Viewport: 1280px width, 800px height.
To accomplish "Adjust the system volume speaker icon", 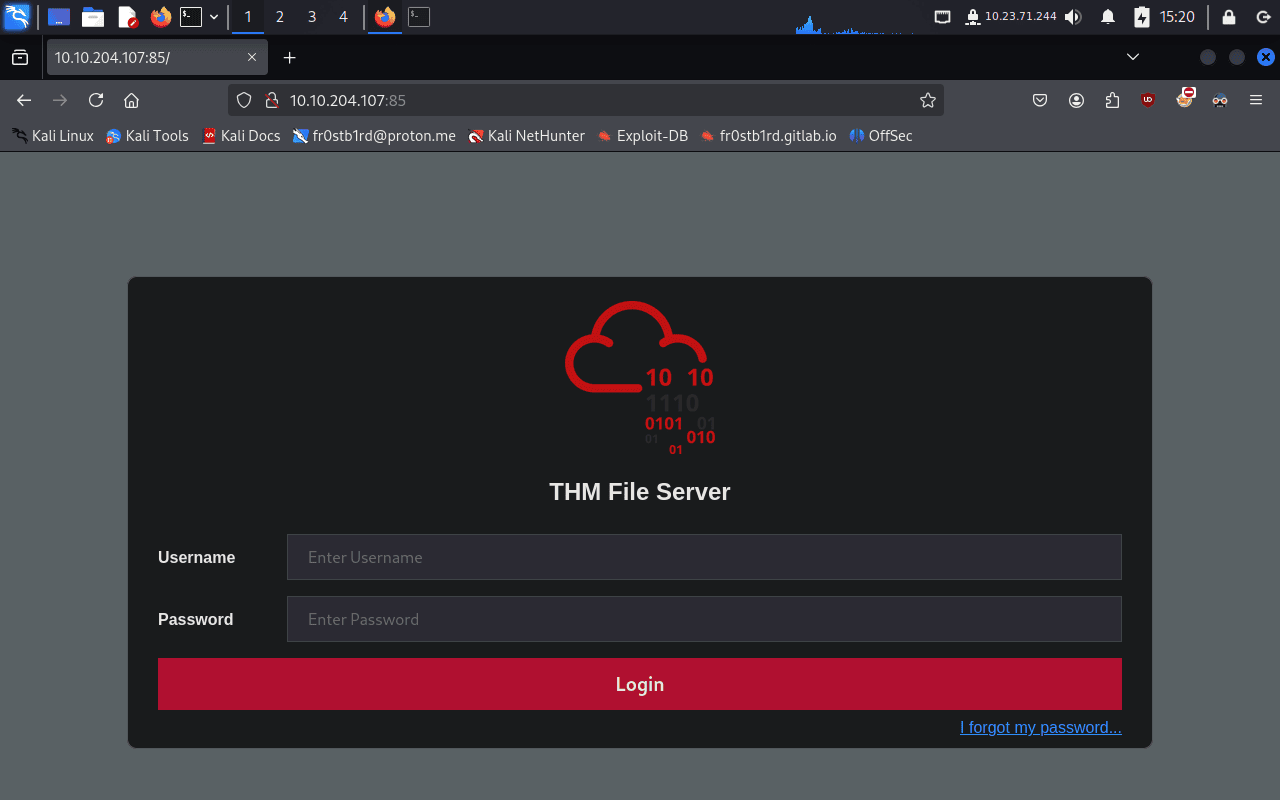I will (x=1073, y=17).
